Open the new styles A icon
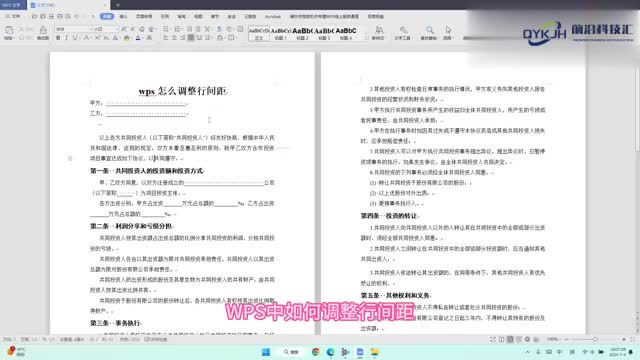The image size is (640, 360). (x=379, y=30)
